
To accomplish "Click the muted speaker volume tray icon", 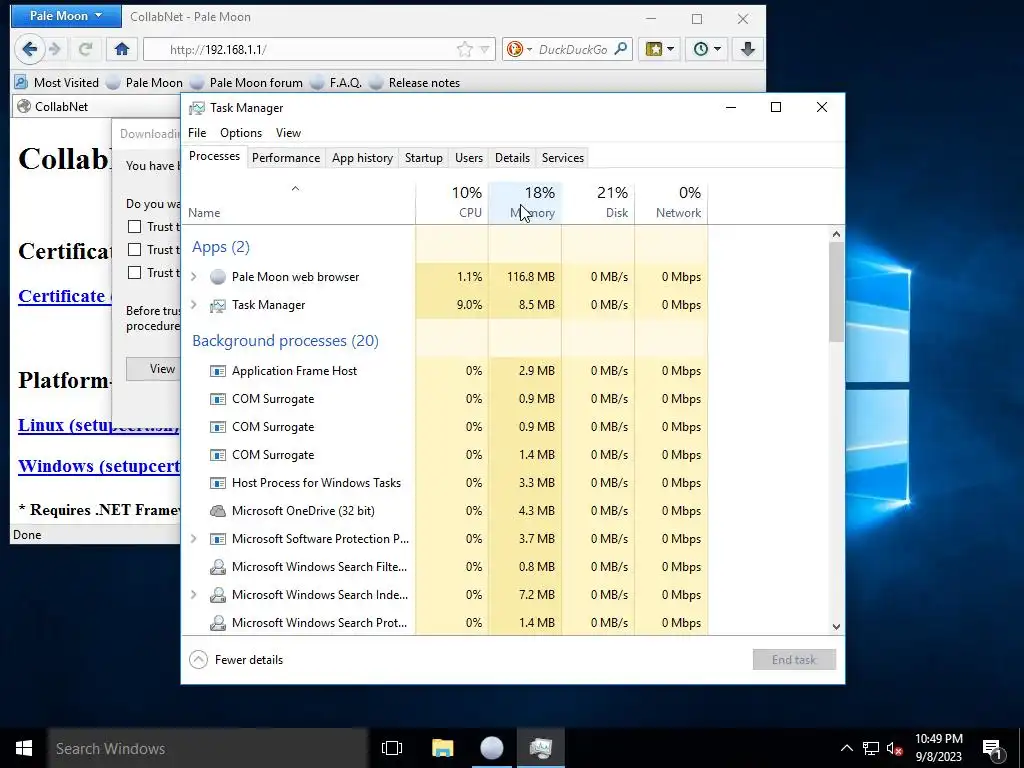I will [x=895, y=748].
